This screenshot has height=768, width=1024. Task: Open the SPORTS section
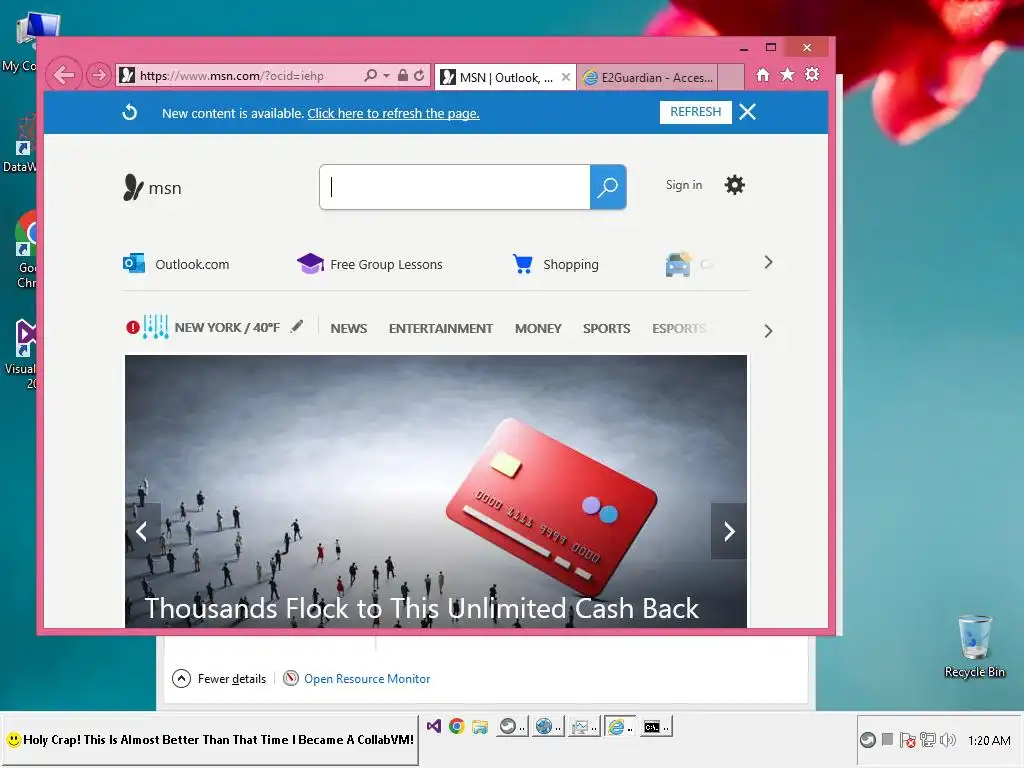tap(607, 328)
